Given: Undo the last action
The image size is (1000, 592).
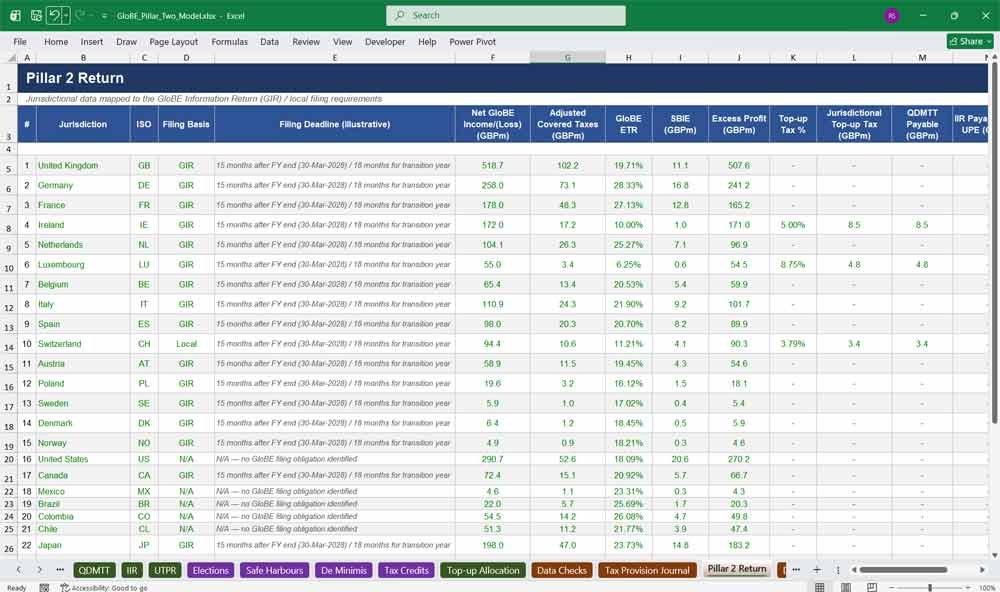Looking at the screenshot, I should [x=54, y=15].
